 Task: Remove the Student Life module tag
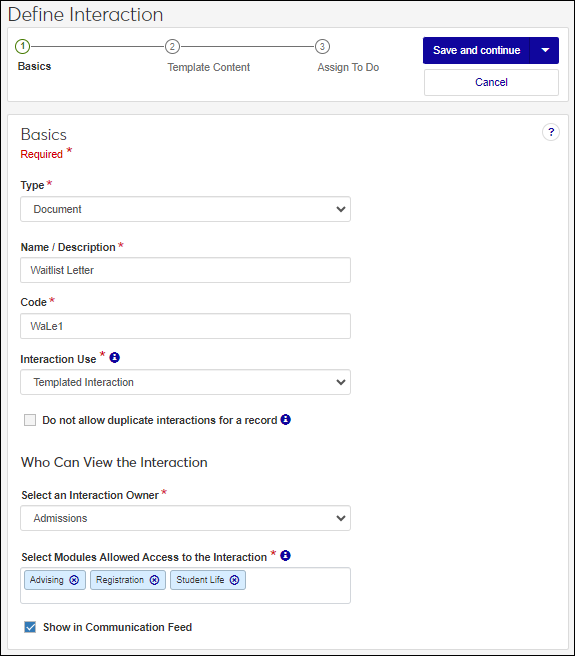(x=234, y=580)
